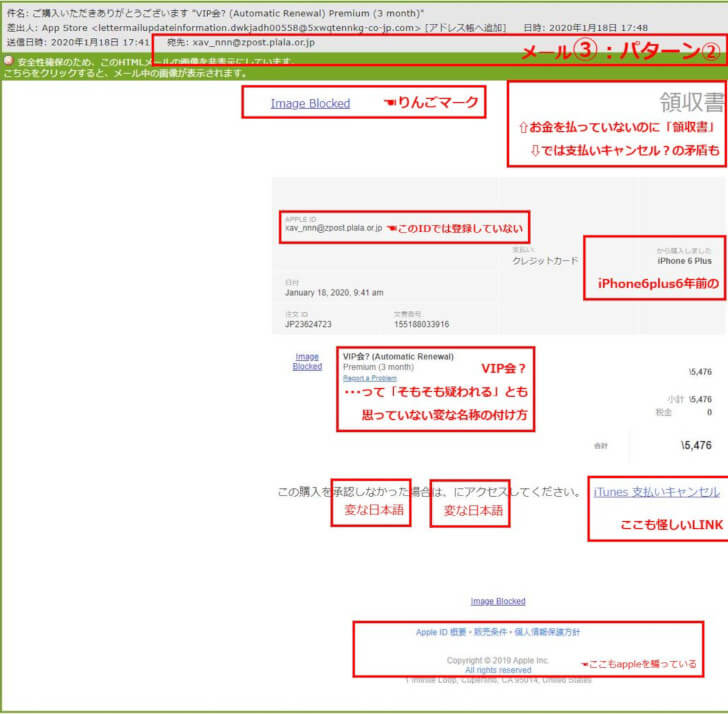Click the total amount \5,476 beside 合計
Viewport: 728px width, 714px height.
tap(696, 445)
